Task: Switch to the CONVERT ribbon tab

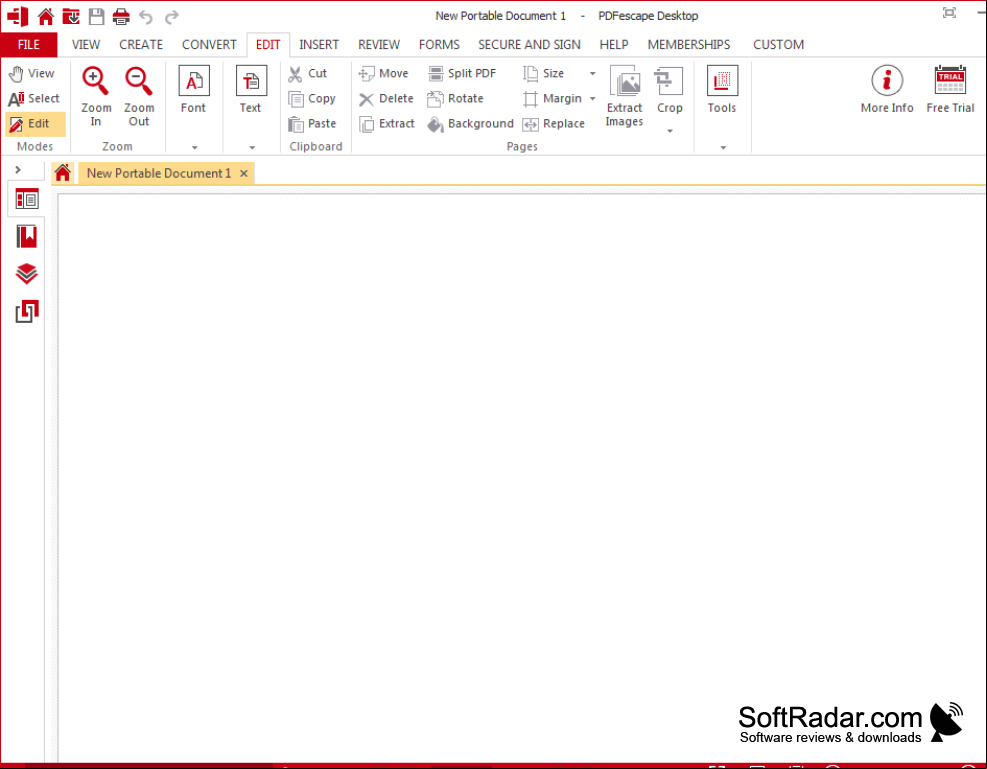Action: pyautogui.click(x=209, y=45)
